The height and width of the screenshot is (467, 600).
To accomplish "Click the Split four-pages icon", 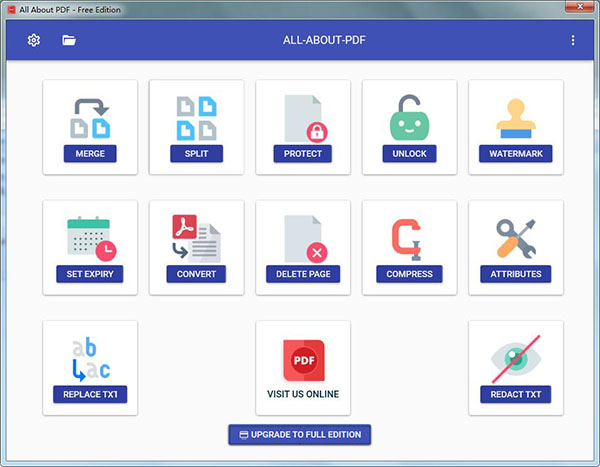I will point(196,118).
